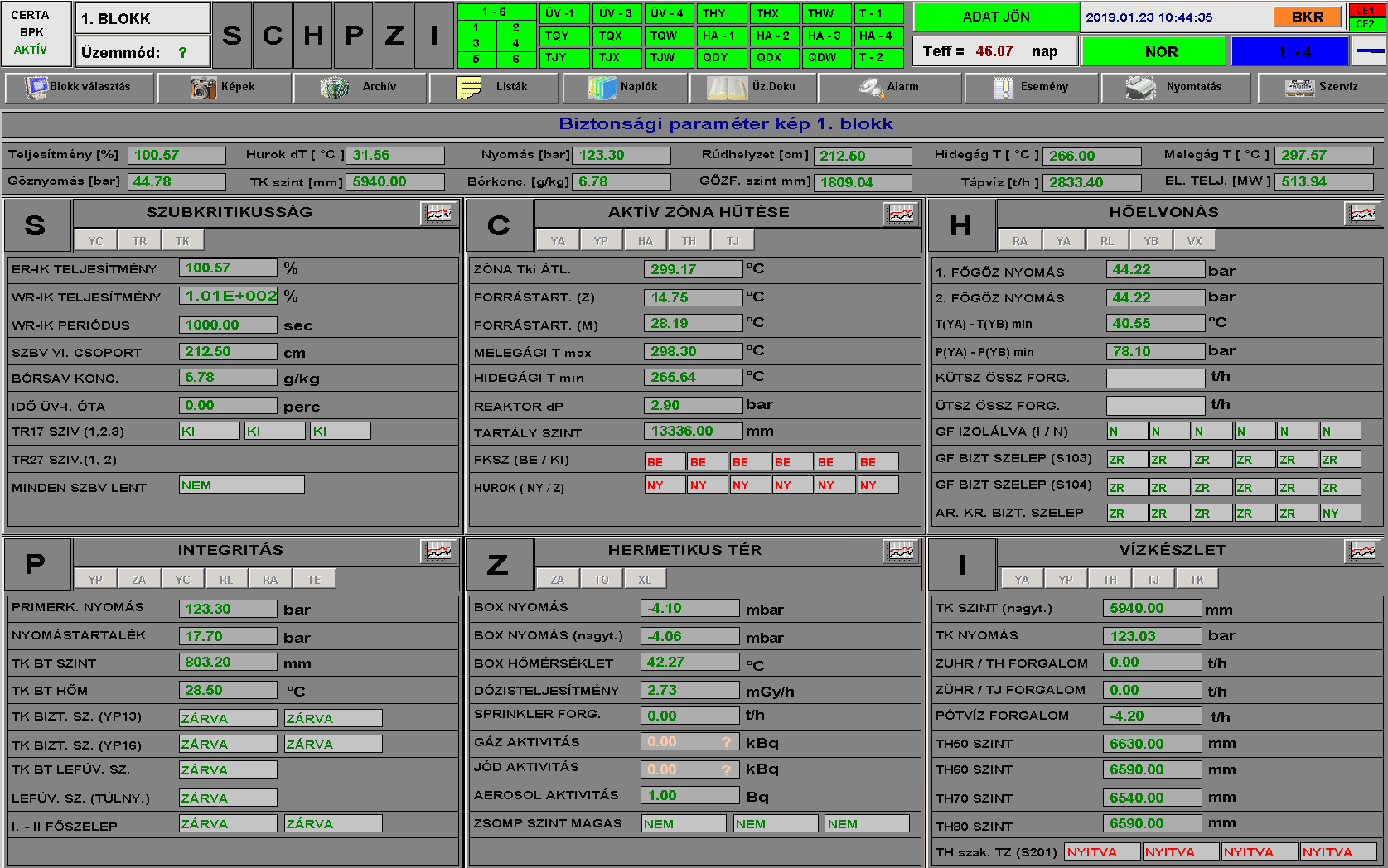The height and width of the screenshot is (868, 1388).
Task: Click the BÓRSAV KONC. value field
Action: (228, 378)
